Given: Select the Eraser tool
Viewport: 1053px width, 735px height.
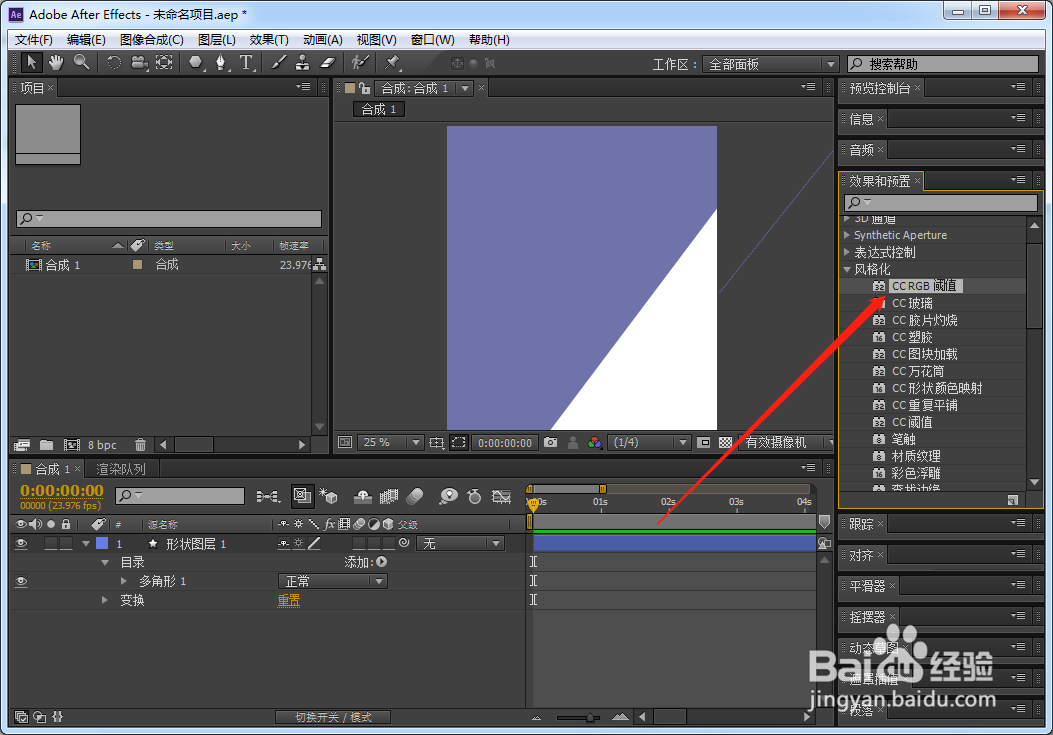Looking at the screenshot, I should point(328,63).
